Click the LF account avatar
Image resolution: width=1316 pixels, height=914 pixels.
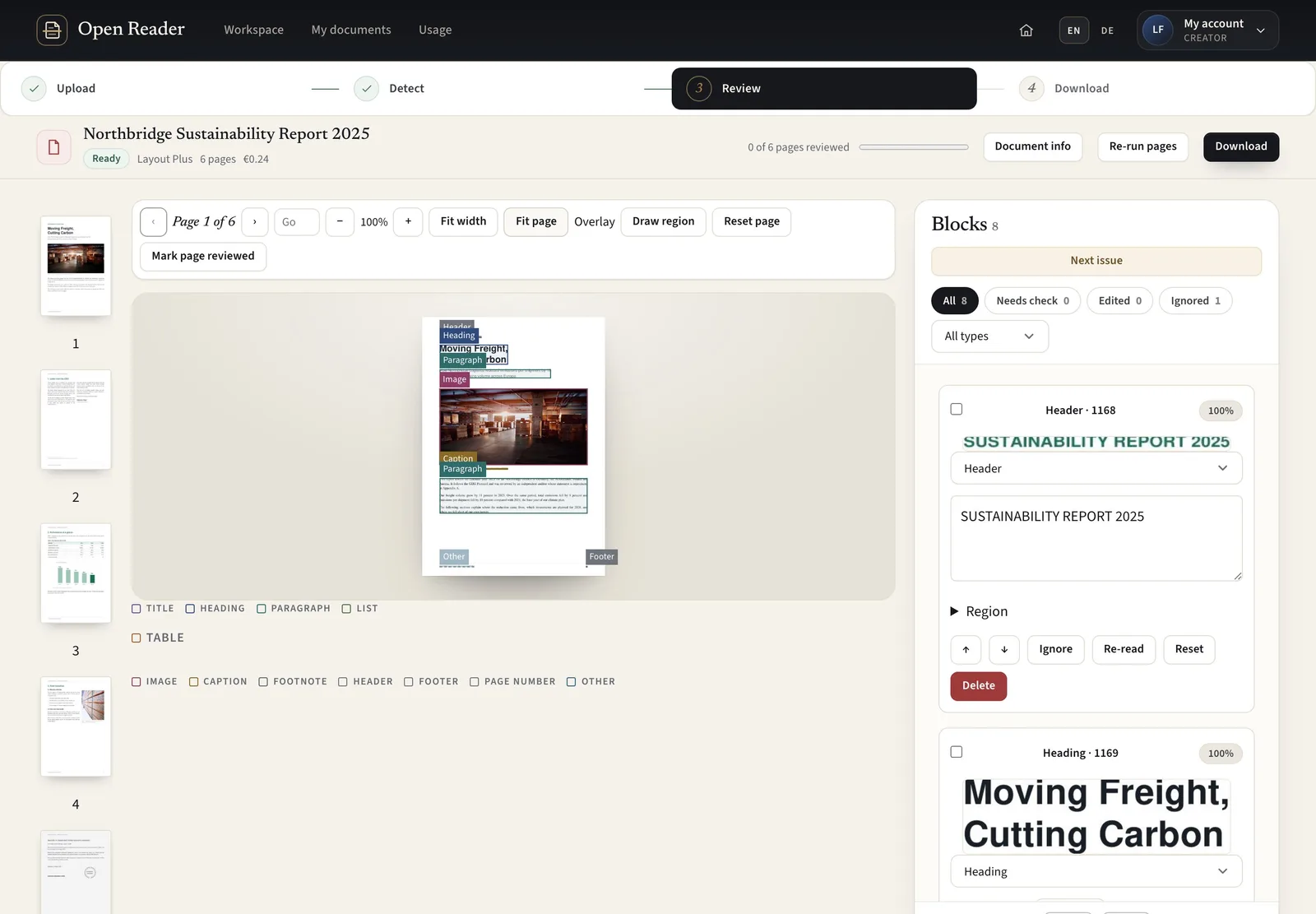pos(1157,30)
